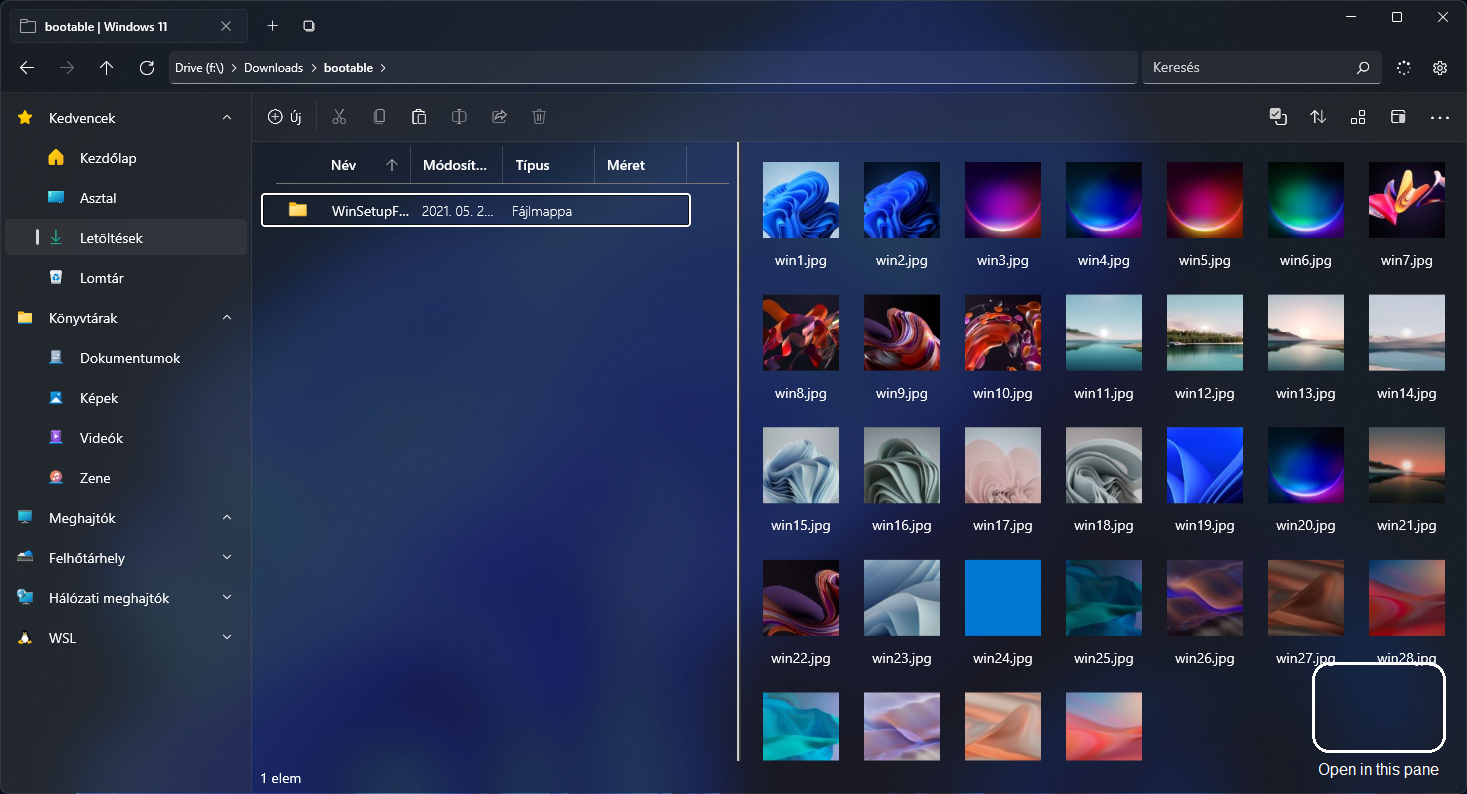Go up one folder level
Image resolution: width=1467 pixels, height=794 pixels.
[107, 68]
